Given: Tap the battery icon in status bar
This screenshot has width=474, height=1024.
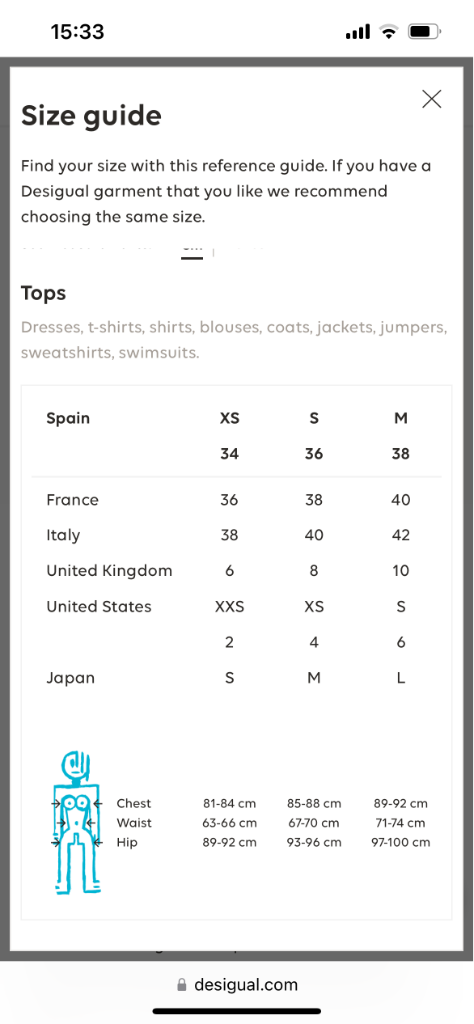Looking at the screenshot, I should point(425,31).
